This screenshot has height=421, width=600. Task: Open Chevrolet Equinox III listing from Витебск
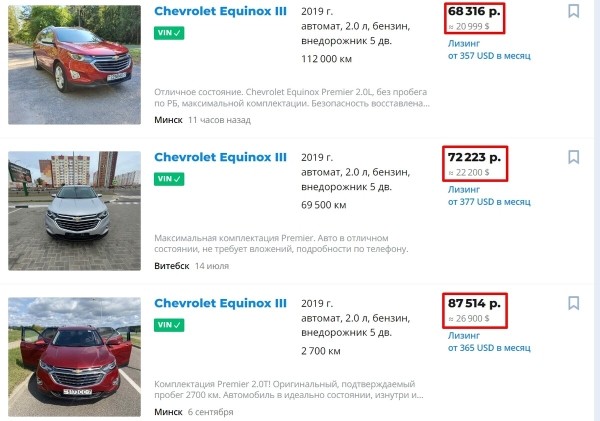coord(220,158)
